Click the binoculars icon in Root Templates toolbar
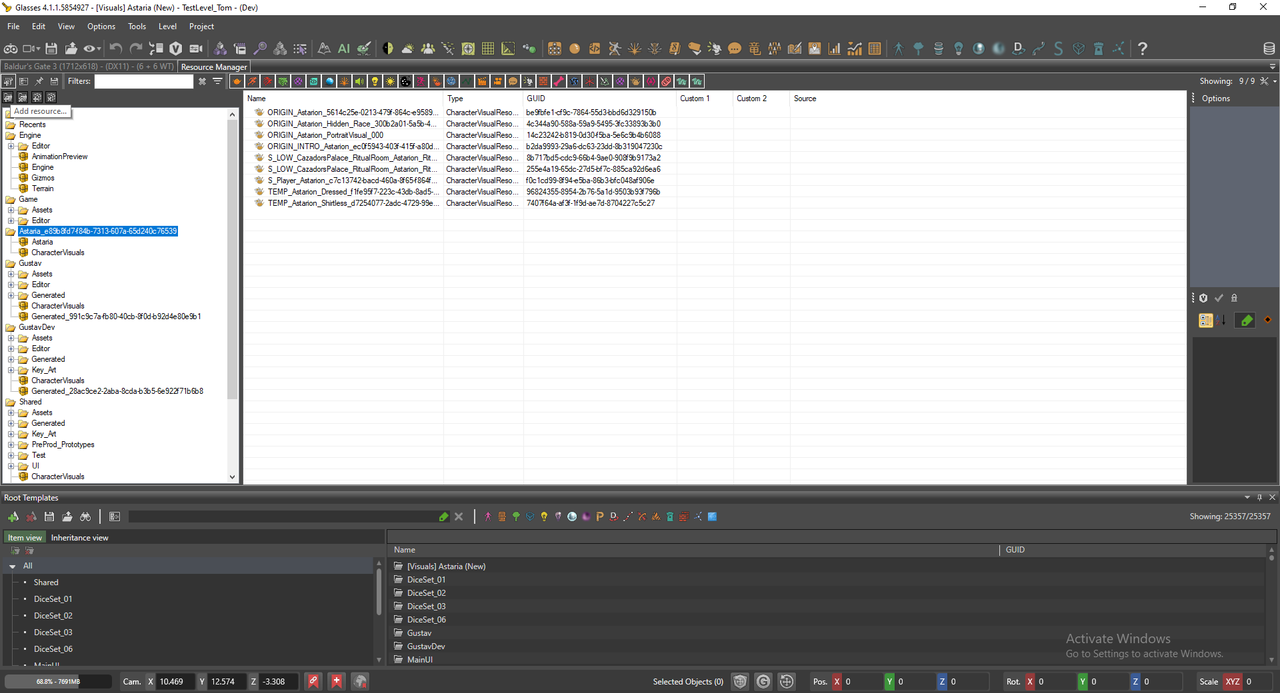Viewport: 1280px width, 693px height. [x=86, y=517]
